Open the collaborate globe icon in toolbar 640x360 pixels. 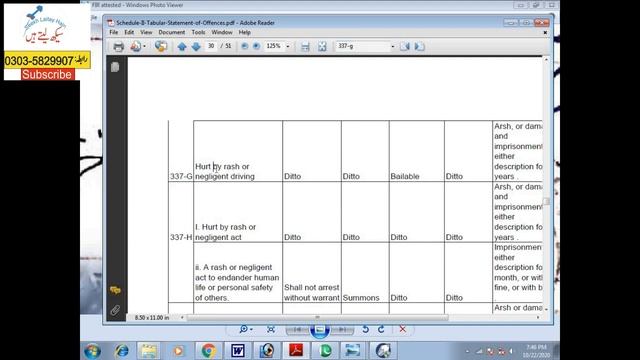pyautogui.click(x=161, y=46)
